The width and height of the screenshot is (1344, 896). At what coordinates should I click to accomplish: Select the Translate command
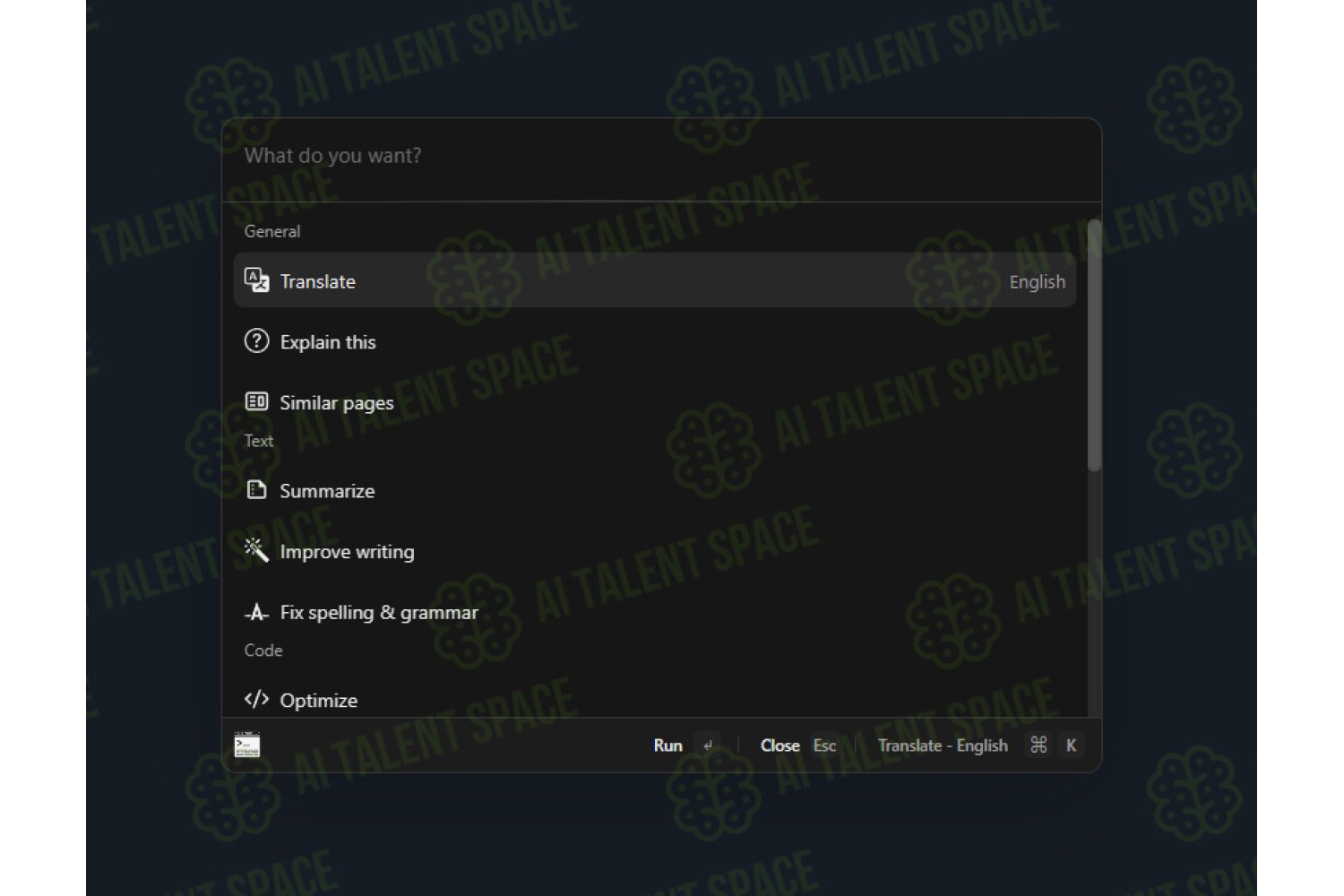[655, 280]
